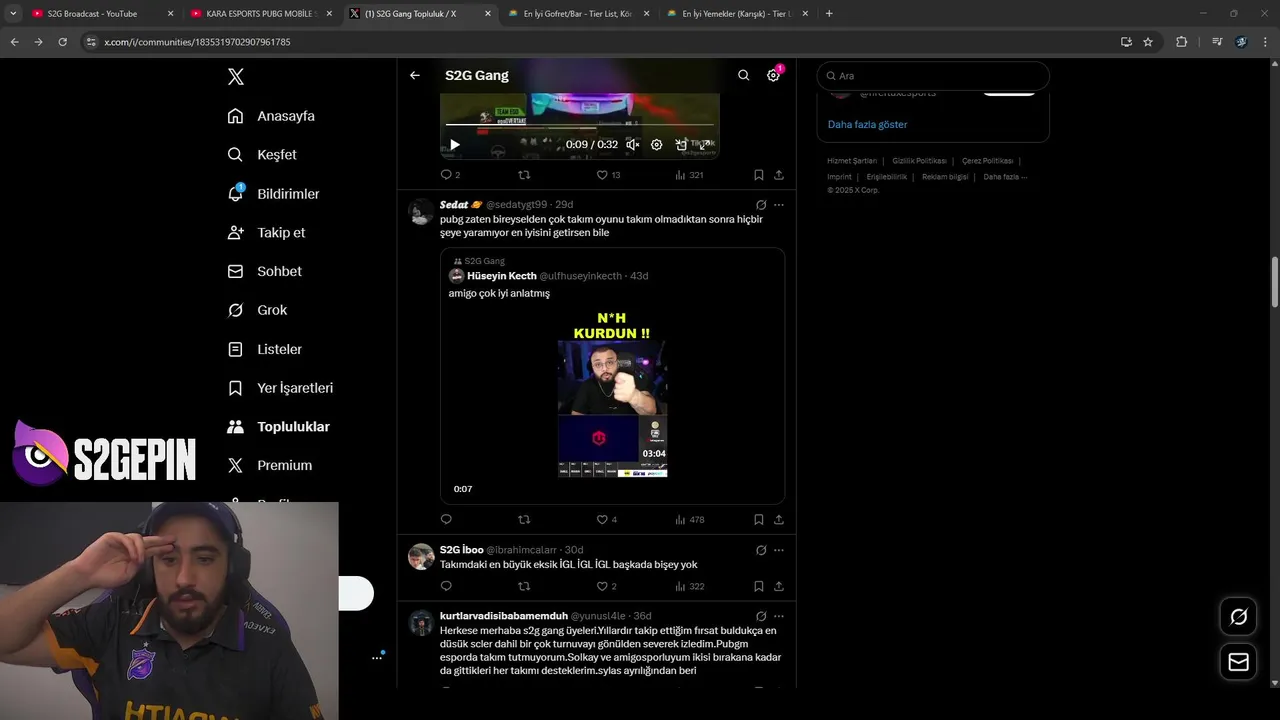This screenshot has height=720, width=1280.
Task: Toggle picture-in-picture on the video
Action: (681, 145)
